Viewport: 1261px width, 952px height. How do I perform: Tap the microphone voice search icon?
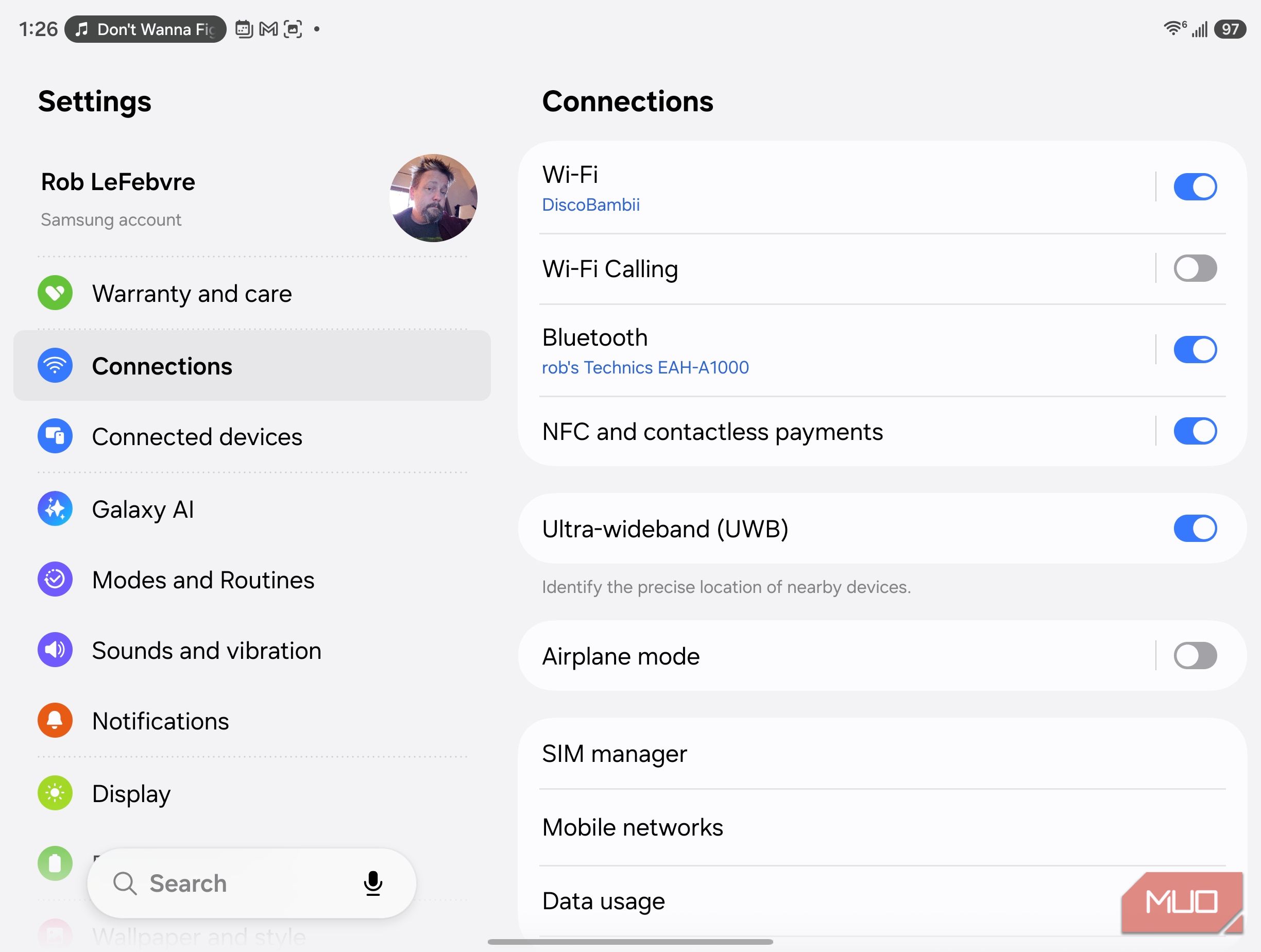(373, 883)
